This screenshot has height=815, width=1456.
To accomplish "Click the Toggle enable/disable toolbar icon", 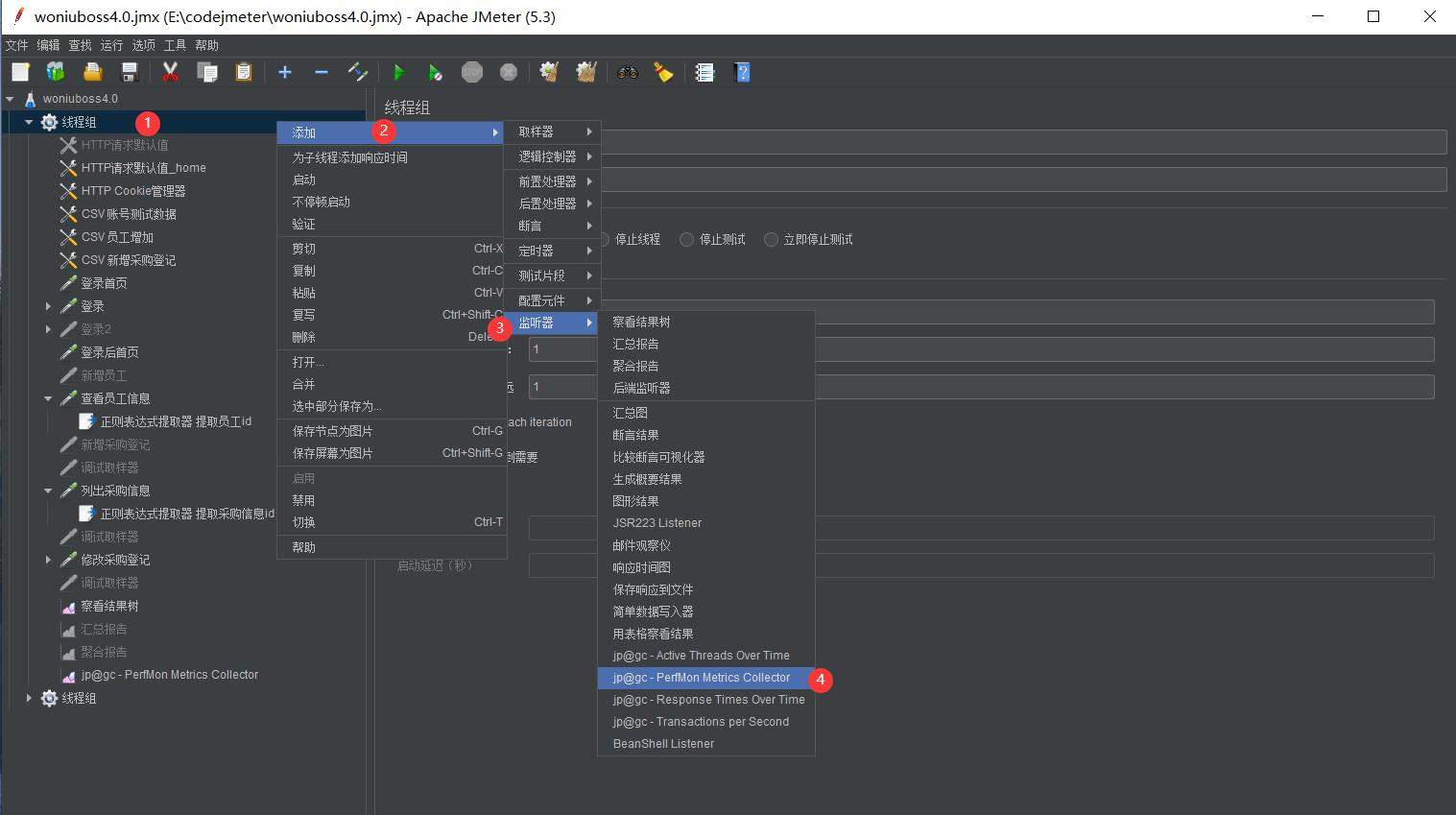I will pos(357,72).
